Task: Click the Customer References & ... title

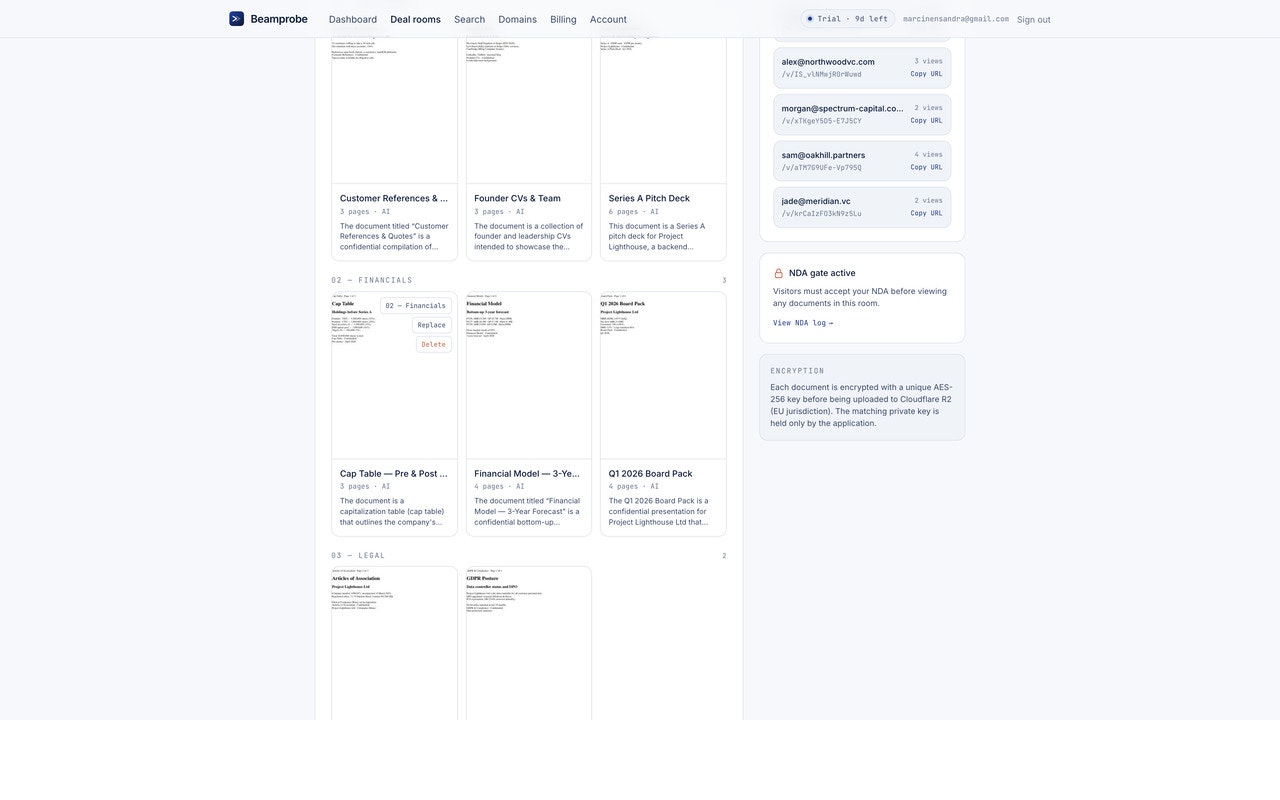Action: point(394,198)
